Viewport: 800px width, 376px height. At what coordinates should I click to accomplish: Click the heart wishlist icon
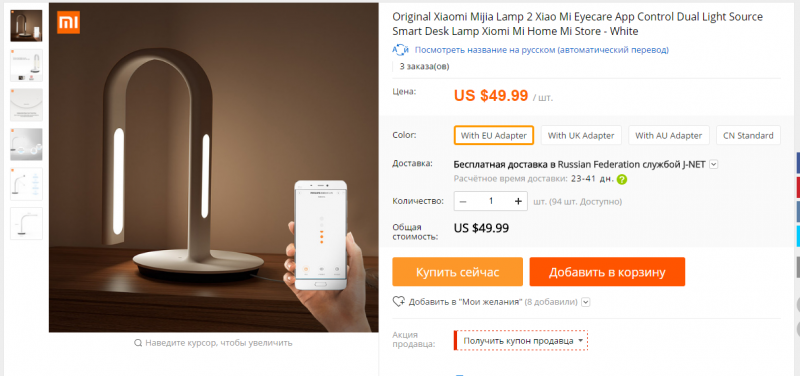pos(398,302)
